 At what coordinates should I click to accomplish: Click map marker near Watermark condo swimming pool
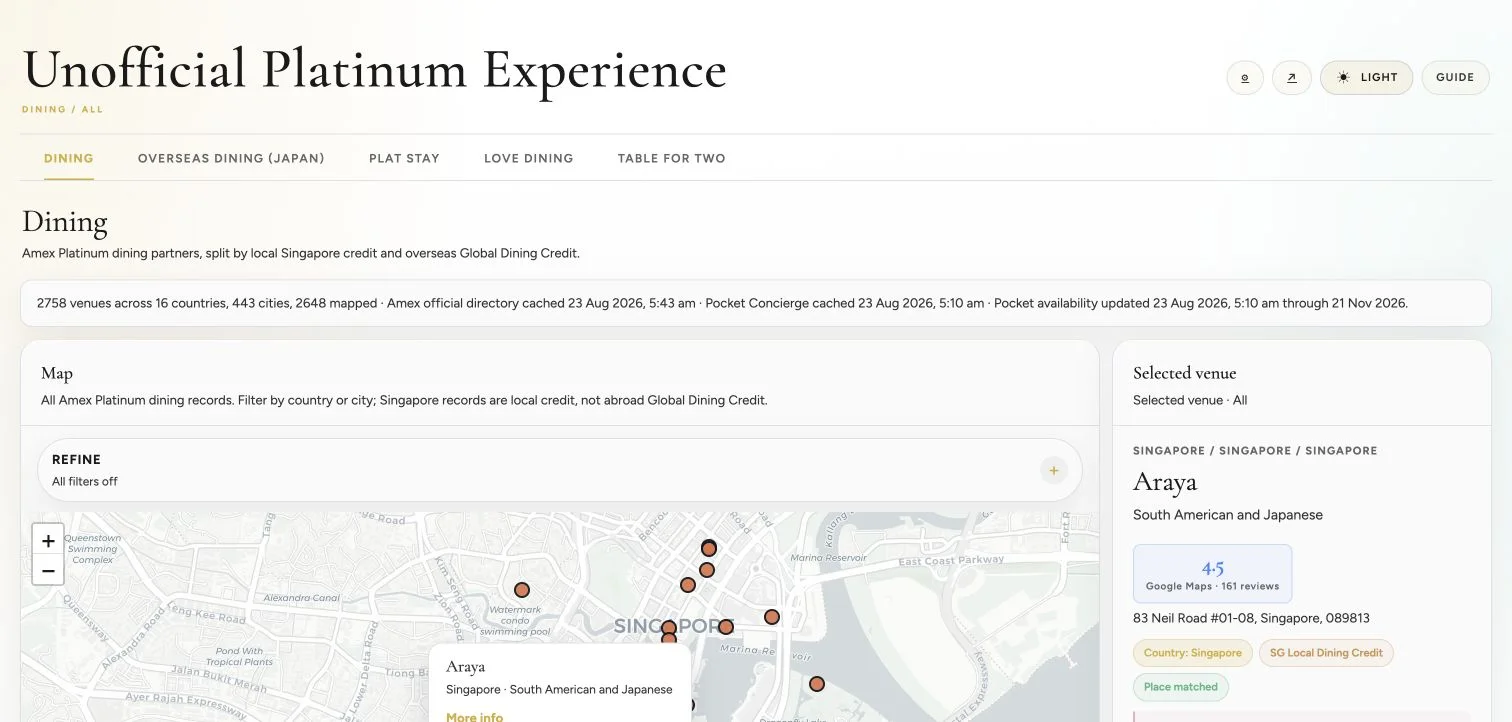(522, 590)
